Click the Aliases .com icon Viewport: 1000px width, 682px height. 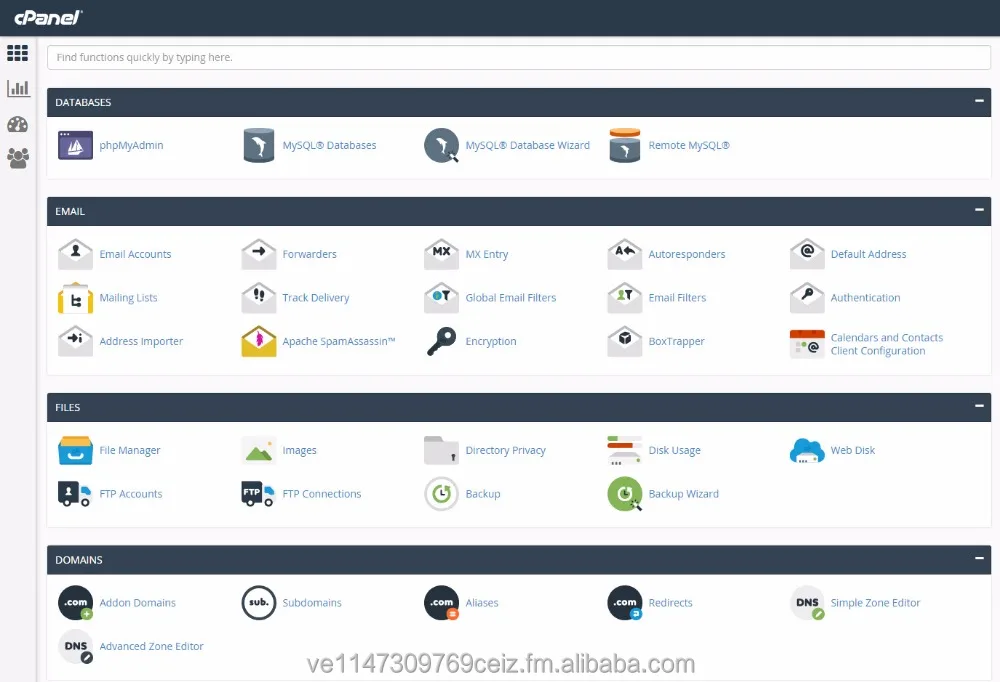(441, 603)
